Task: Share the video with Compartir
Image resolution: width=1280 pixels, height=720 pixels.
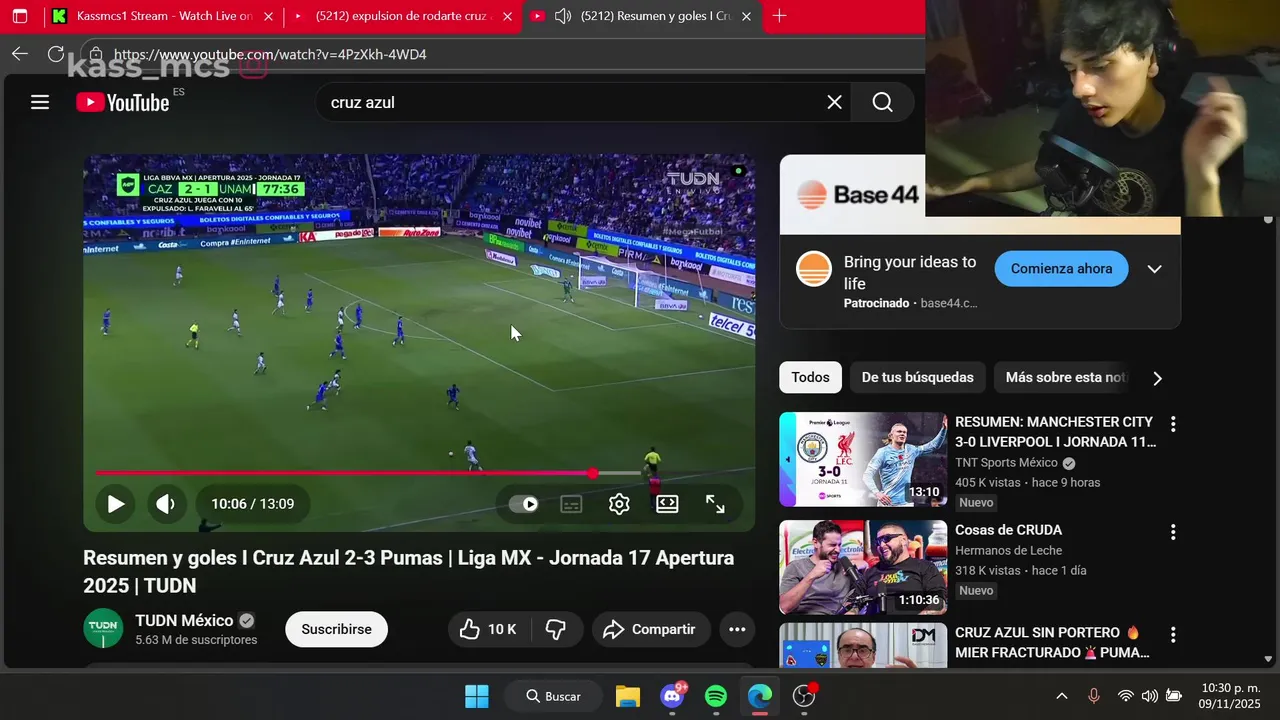Action: 651,629
